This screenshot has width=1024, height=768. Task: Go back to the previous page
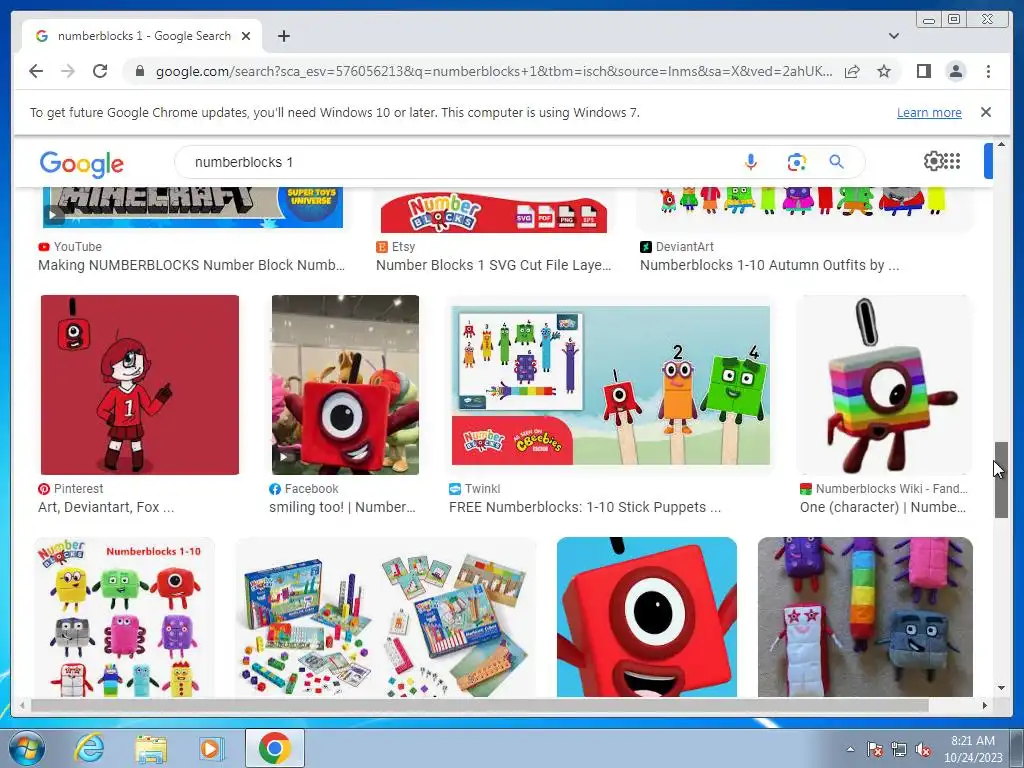tap(36, 71)
